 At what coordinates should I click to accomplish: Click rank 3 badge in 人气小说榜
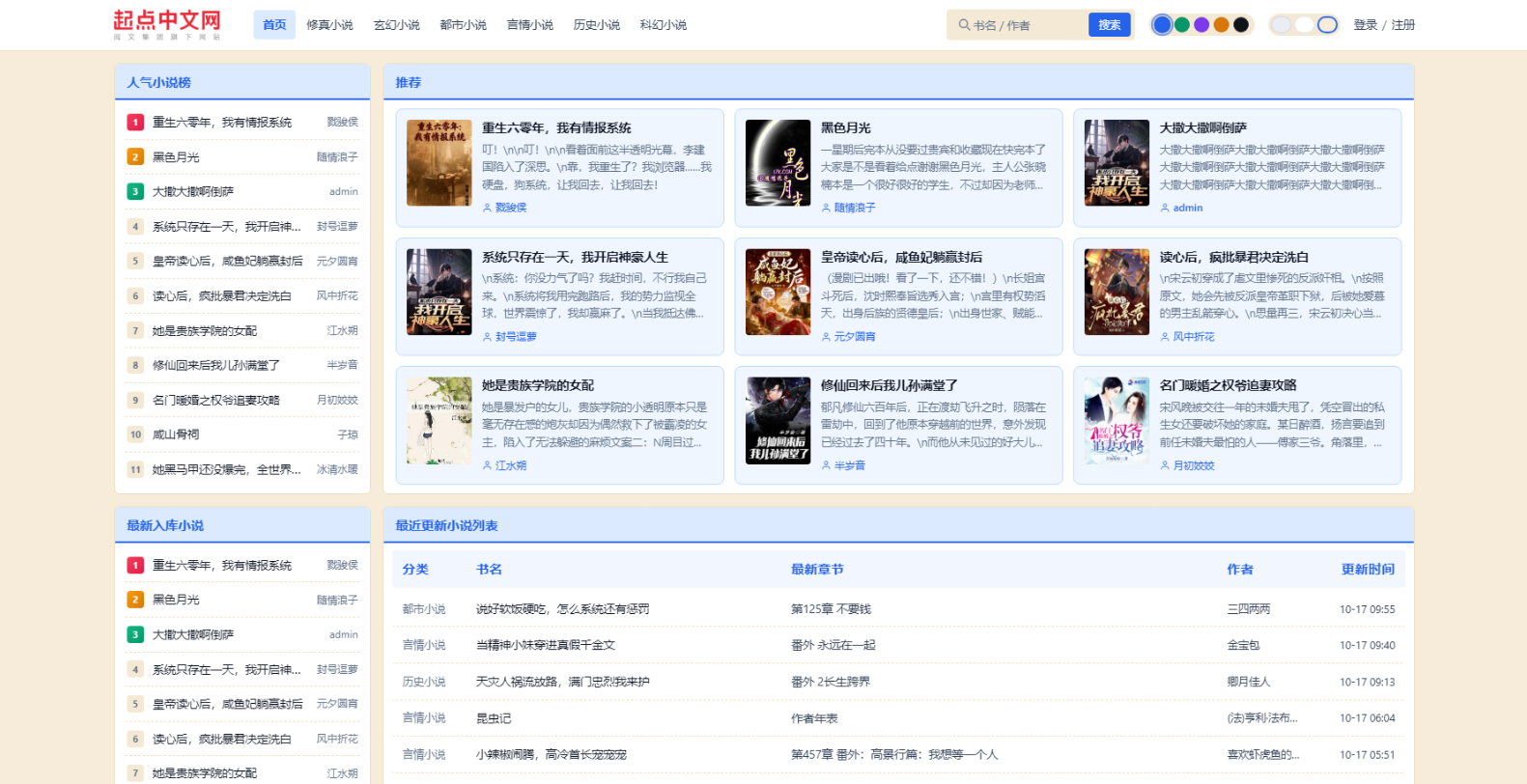tap(135, 192)
